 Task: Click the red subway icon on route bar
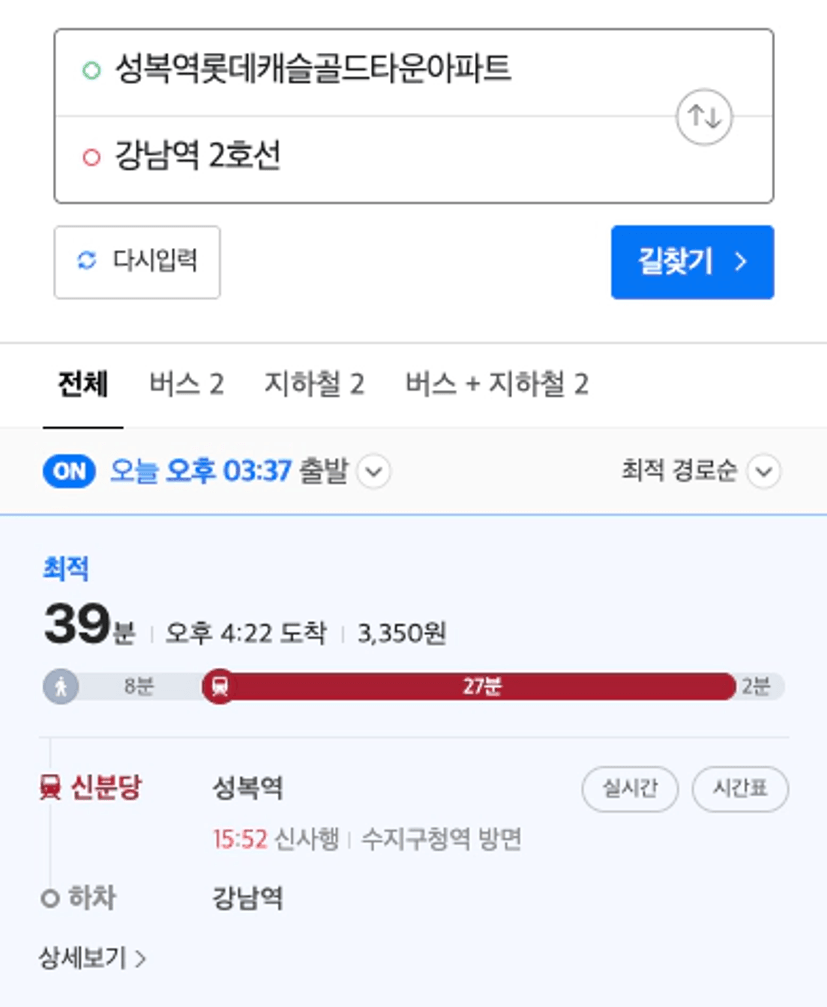tap(220, 687)
